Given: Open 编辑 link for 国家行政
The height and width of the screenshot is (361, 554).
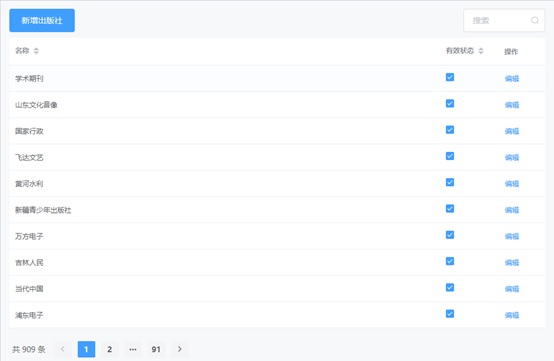Looking at the screenshot, I should [512, 131].
